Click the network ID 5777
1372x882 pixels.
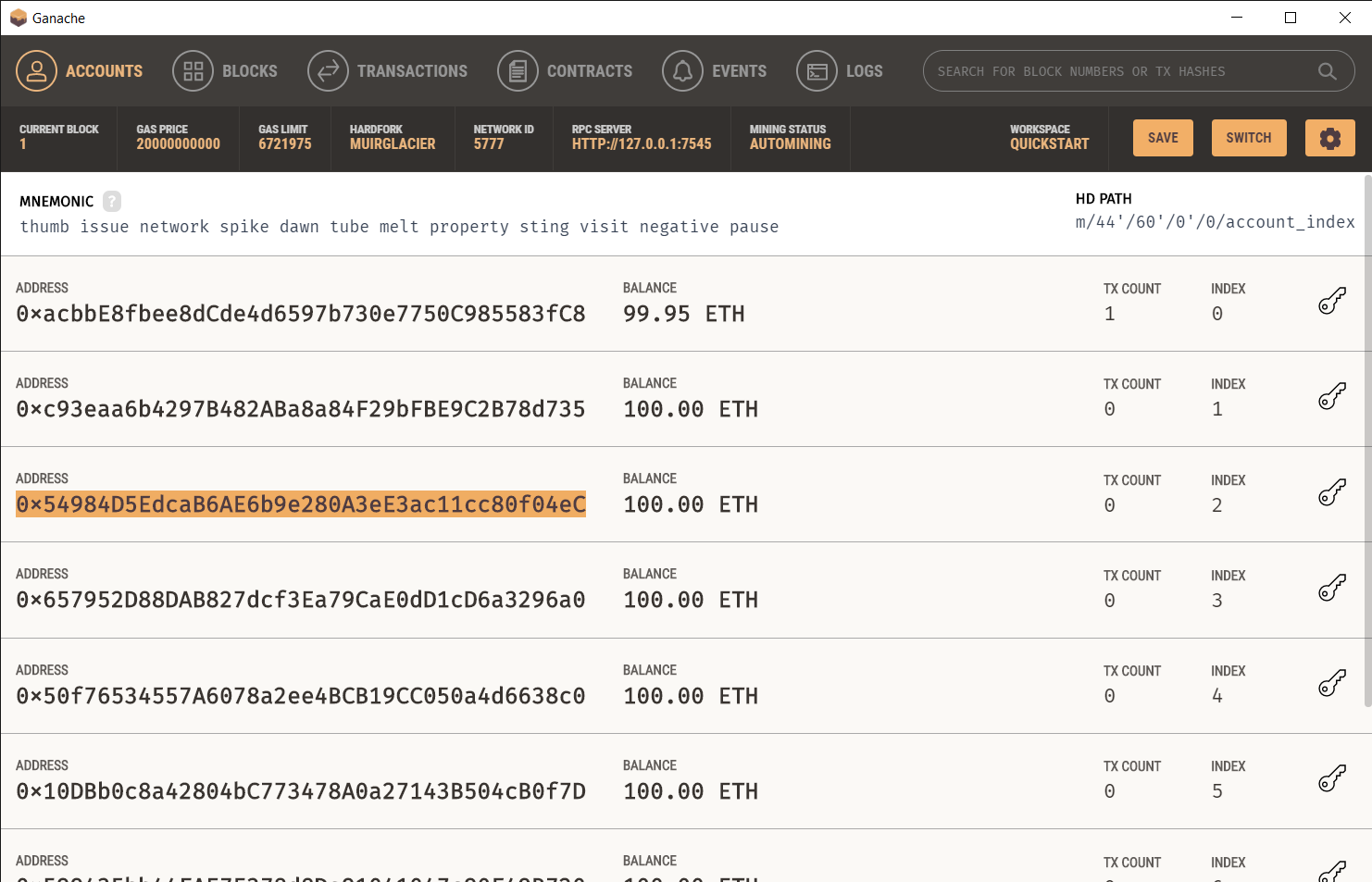pyautogui.click(x=489, y=144)
